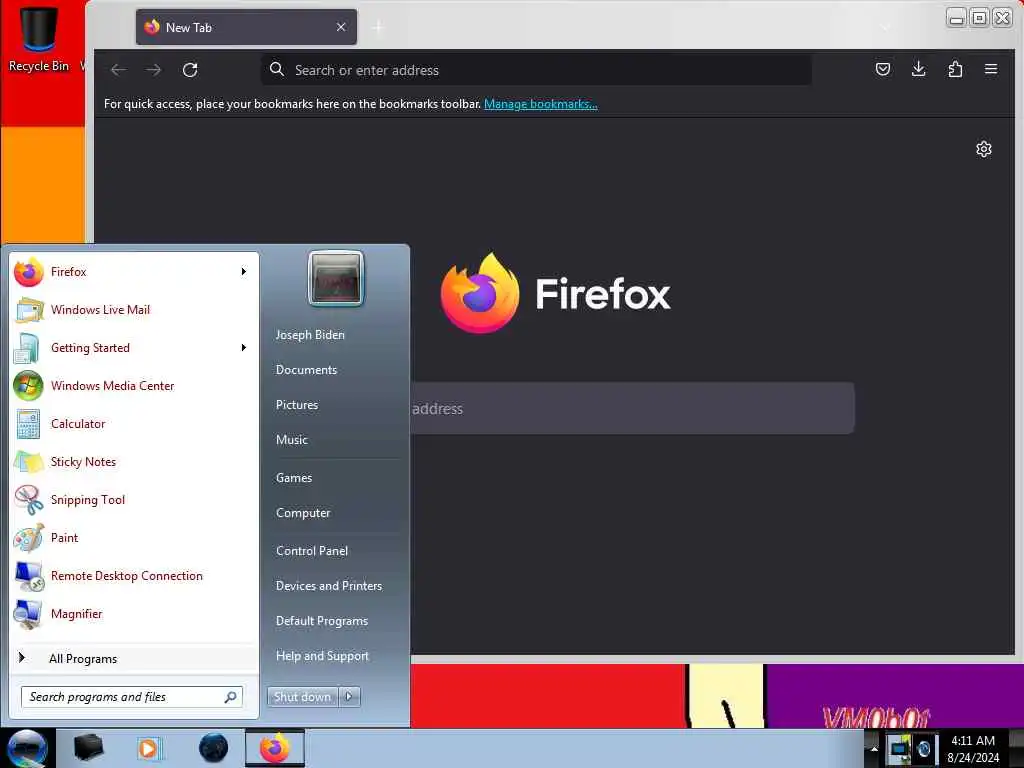Select the New Tab browser tab
This screenshot has height=768, width=1024.
(246, 27)
